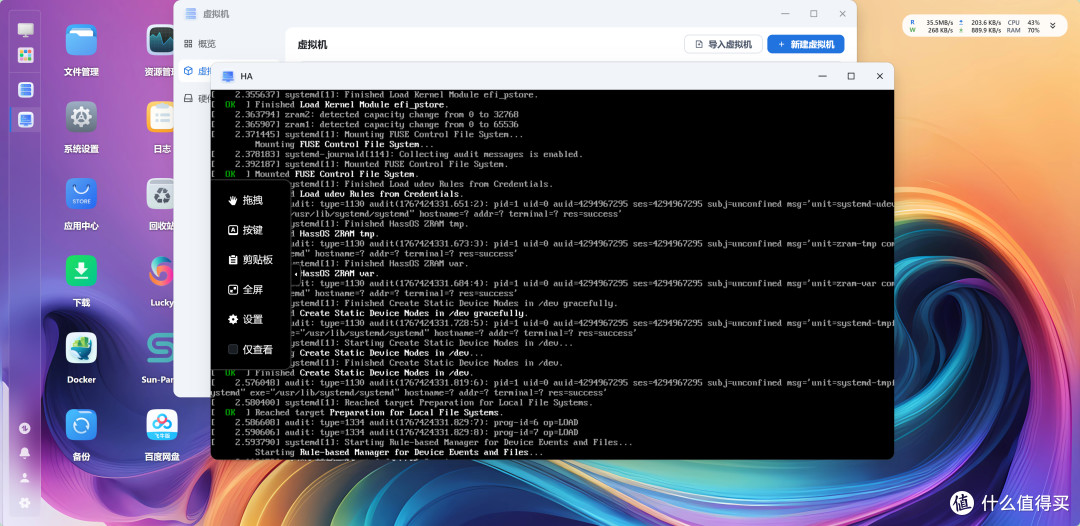Click the 导入虚拟机 import button
Screen dimensions: 1080x526
(723, 44)
